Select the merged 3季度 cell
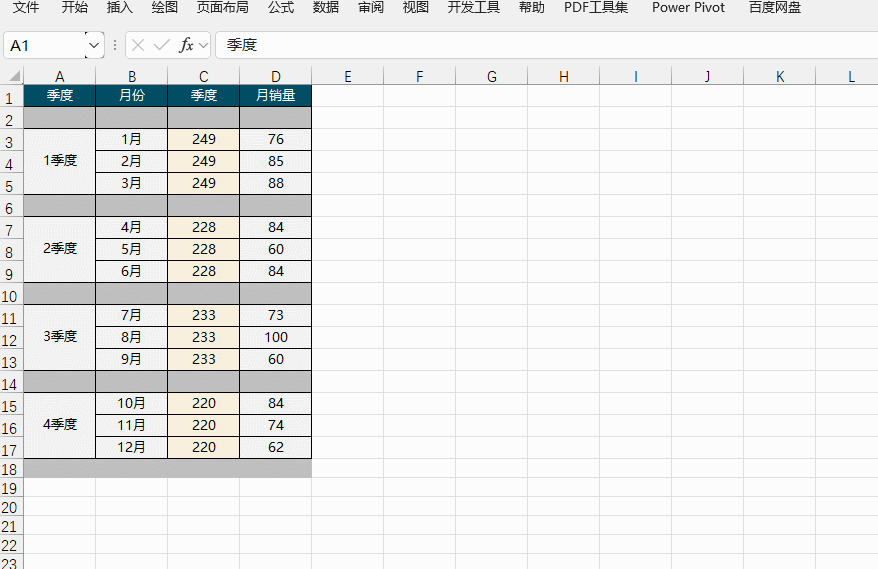The width and height of the screenshot is (878, 569). [59, 337]
